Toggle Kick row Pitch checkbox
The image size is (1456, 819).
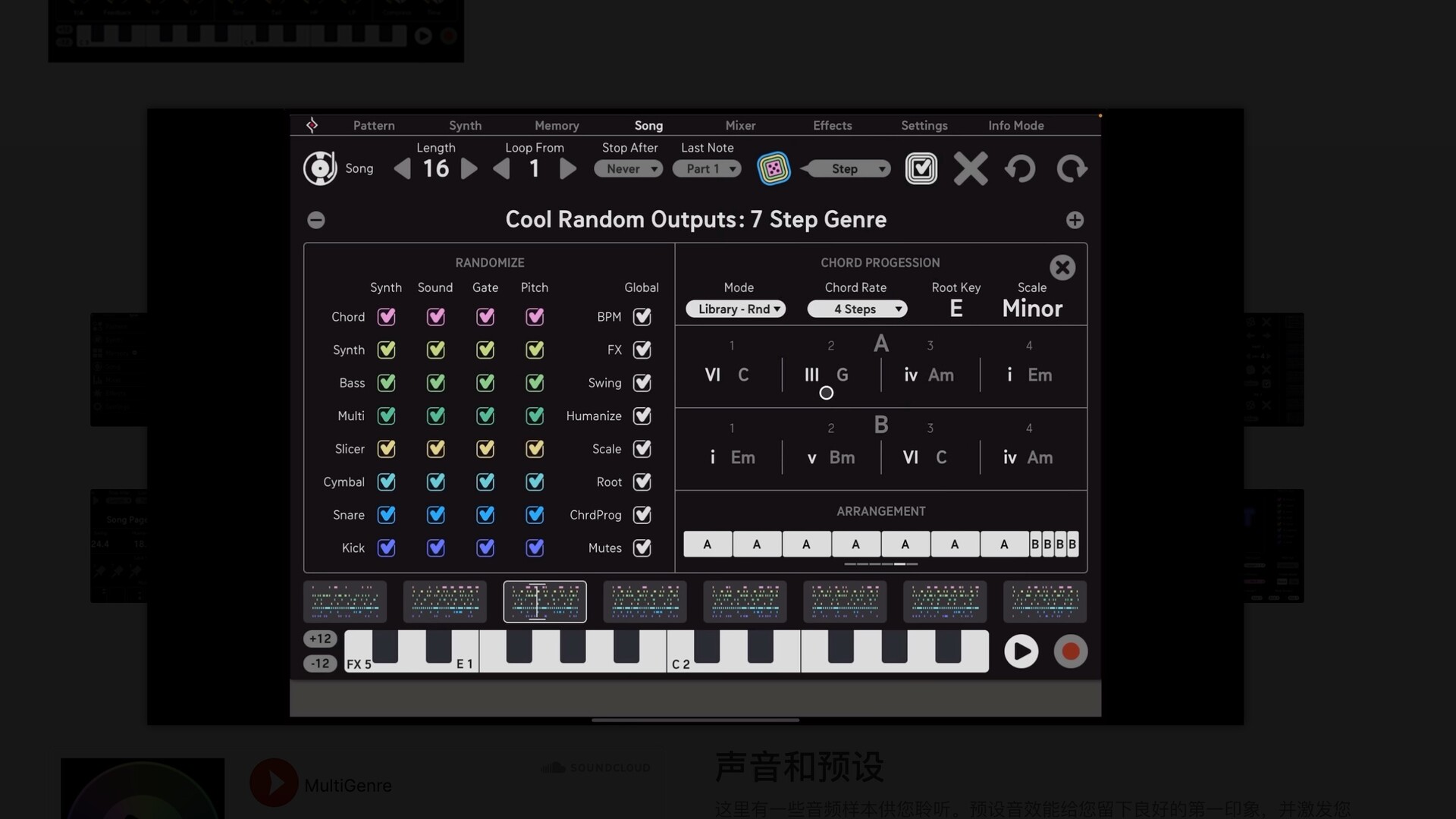pos(535,548)
